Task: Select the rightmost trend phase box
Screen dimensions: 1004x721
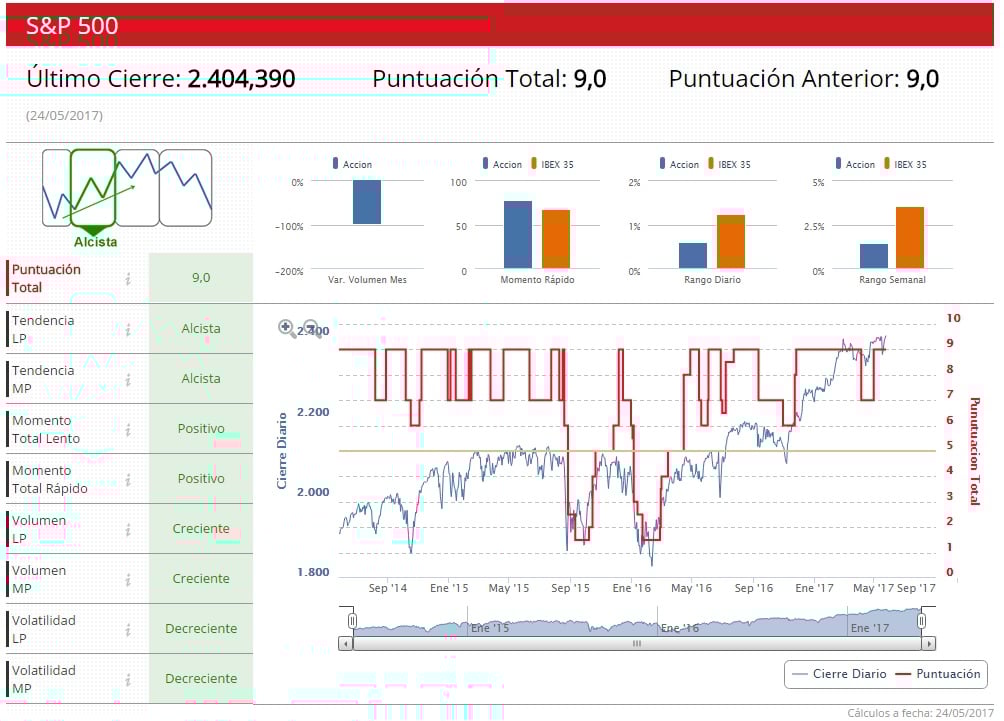Action: pos(186,188)
